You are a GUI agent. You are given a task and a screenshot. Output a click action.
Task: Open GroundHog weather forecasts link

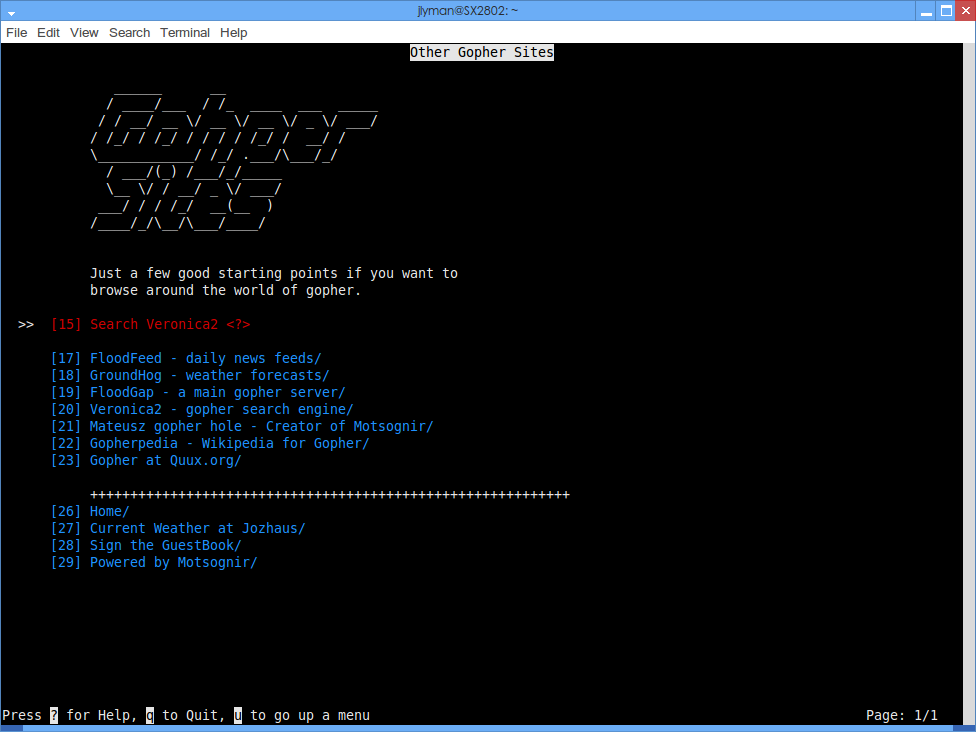pyautogui.click(x=209, y=375)
